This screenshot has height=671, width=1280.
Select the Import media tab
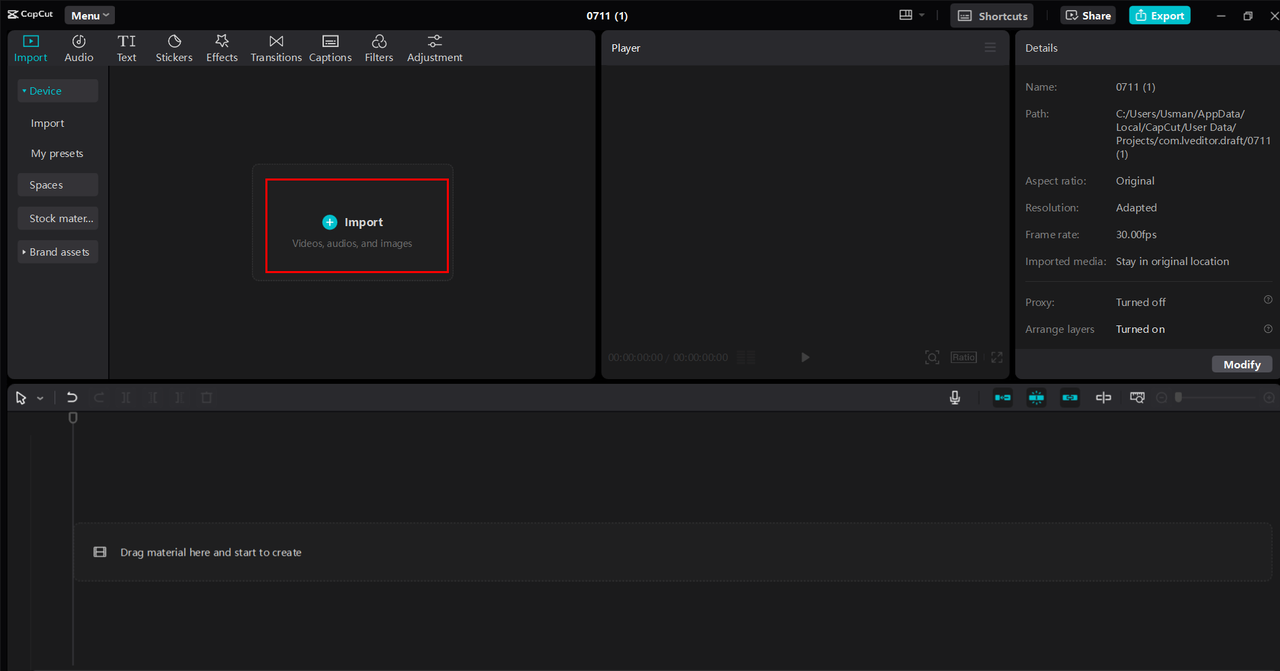(x=30, y=48)
